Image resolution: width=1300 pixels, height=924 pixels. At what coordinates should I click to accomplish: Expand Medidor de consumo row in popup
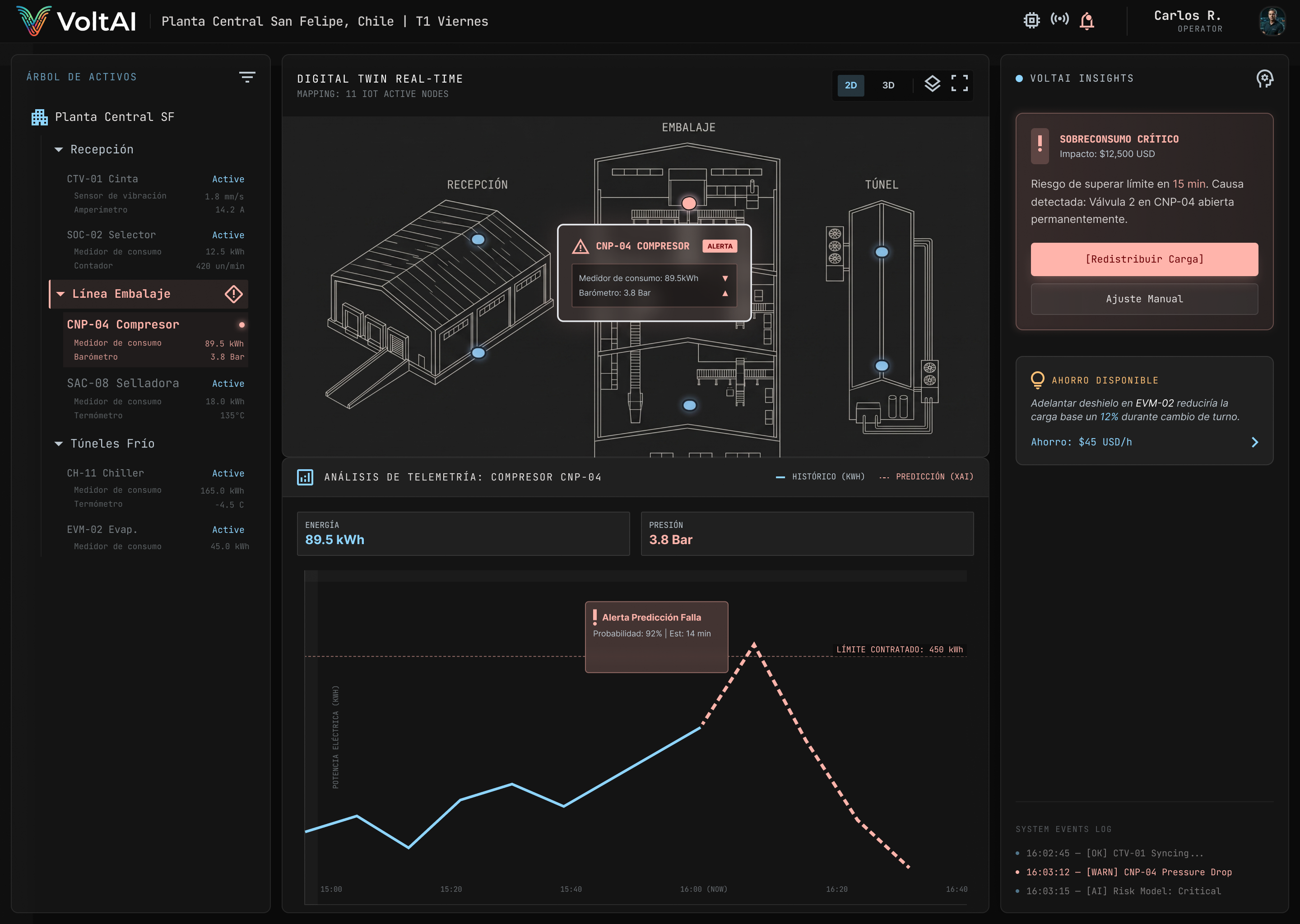(x=725, y=278)
